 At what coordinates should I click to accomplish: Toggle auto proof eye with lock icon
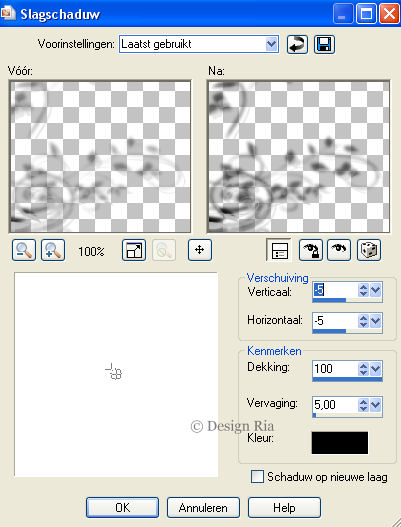click(311, 250)
